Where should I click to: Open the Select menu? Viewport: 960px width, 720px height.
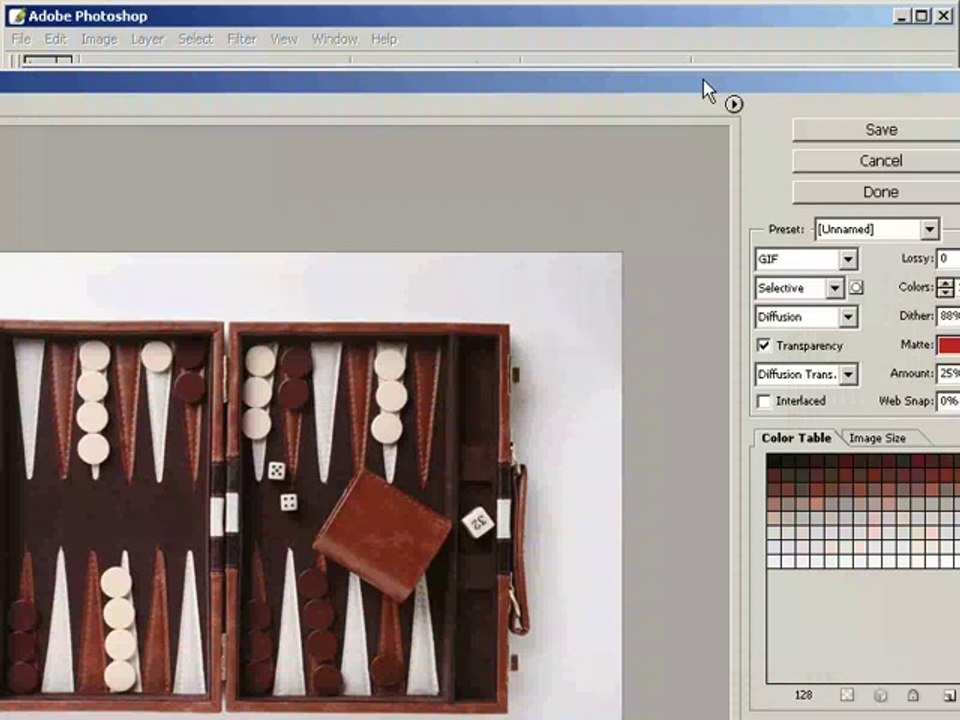click(195, 39)
